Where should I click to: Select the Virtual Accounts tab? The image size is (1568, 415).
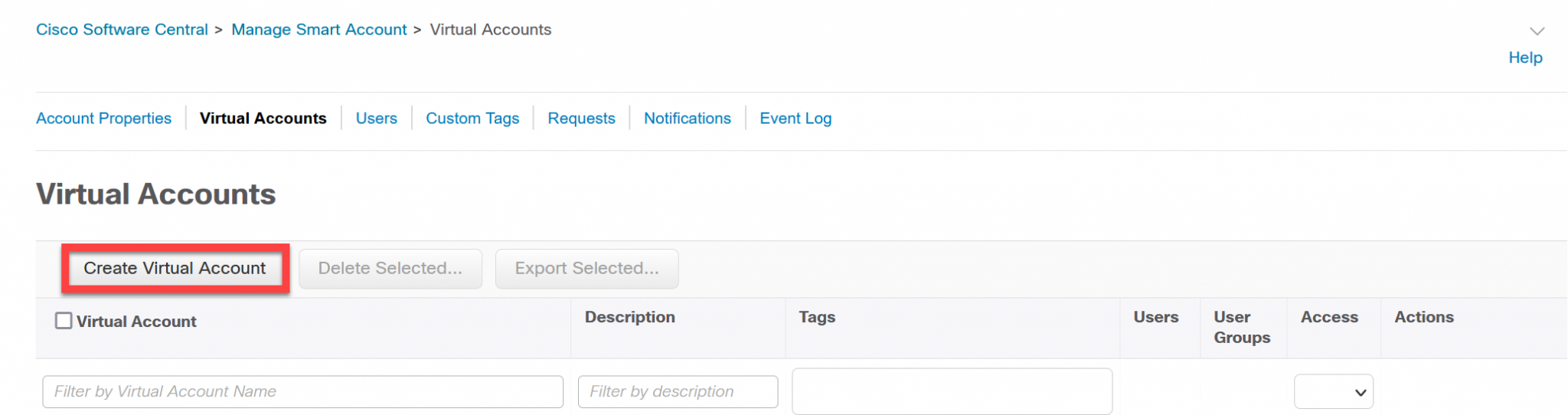(263, 119)
